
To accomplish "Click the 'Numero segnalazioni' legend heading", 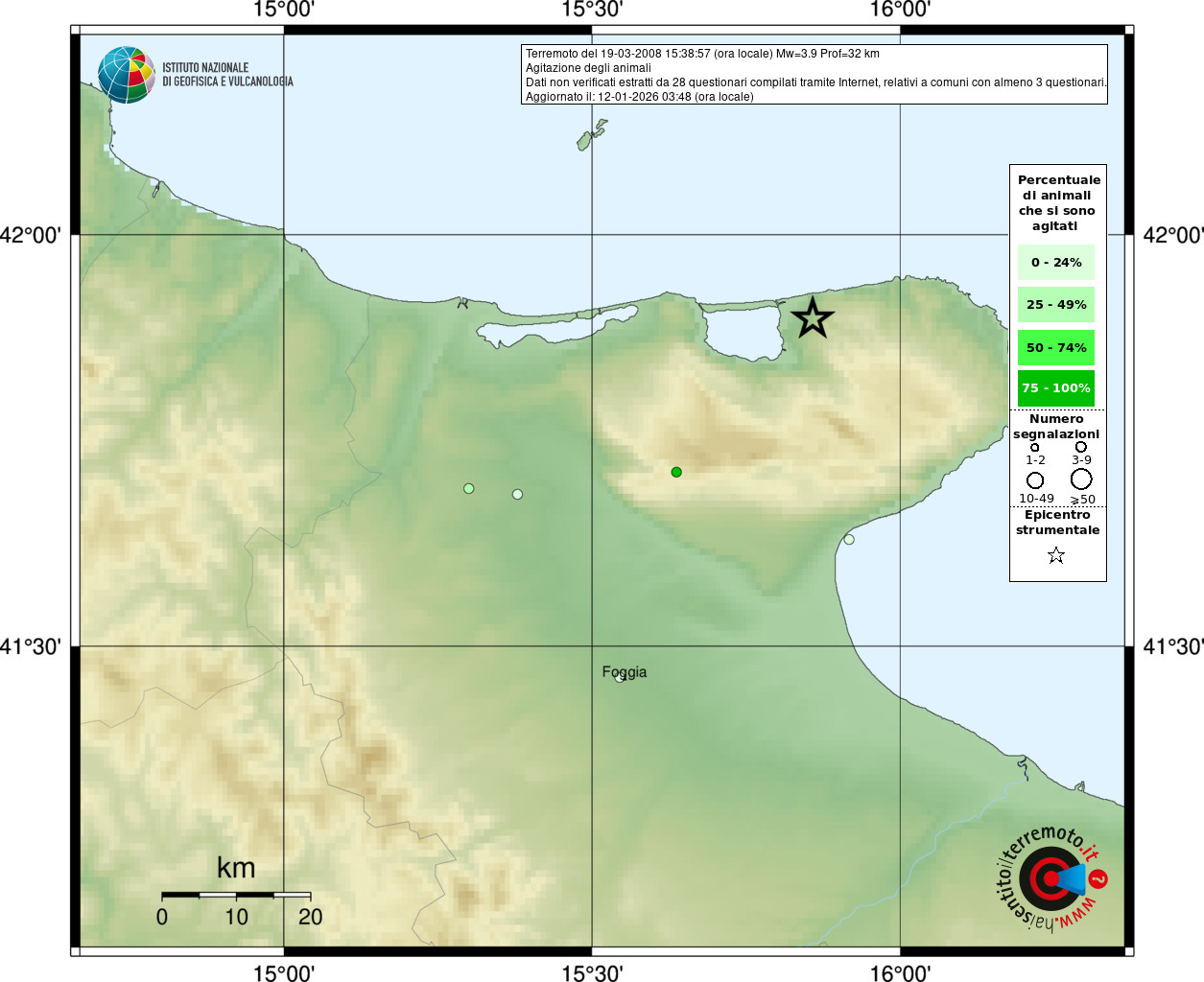I will pos(1056,427).
